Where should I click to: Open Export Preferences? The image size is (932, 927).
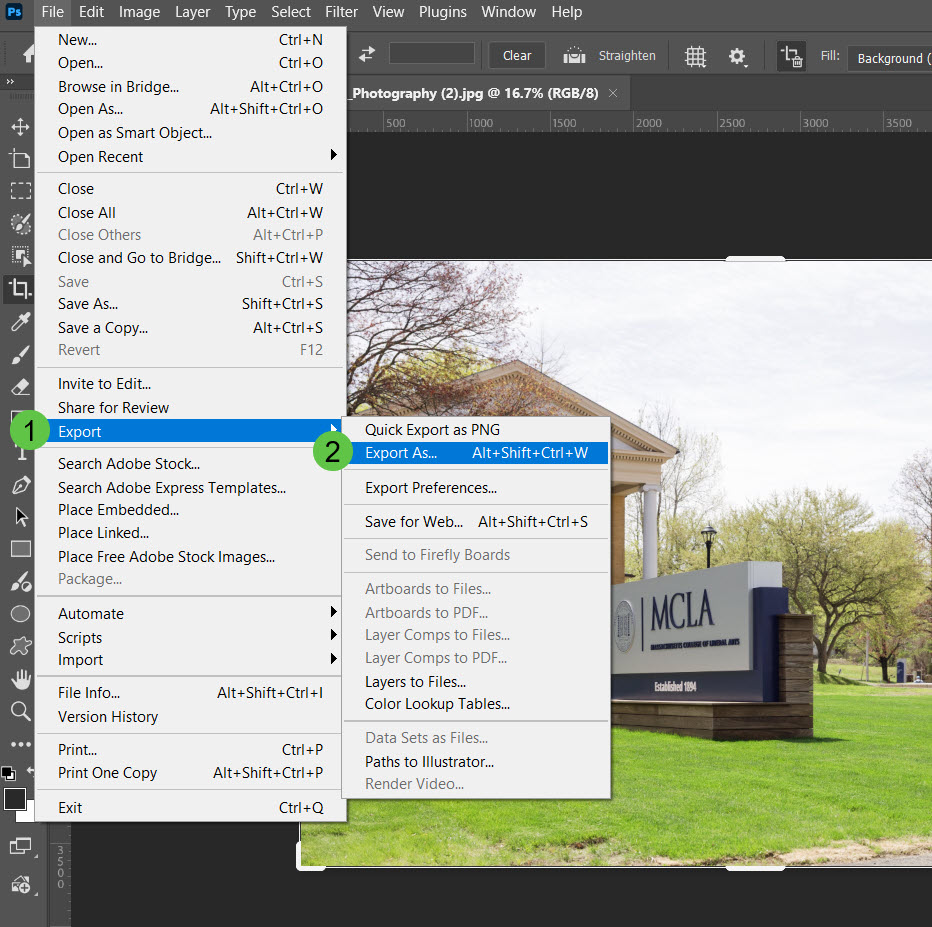476,488
